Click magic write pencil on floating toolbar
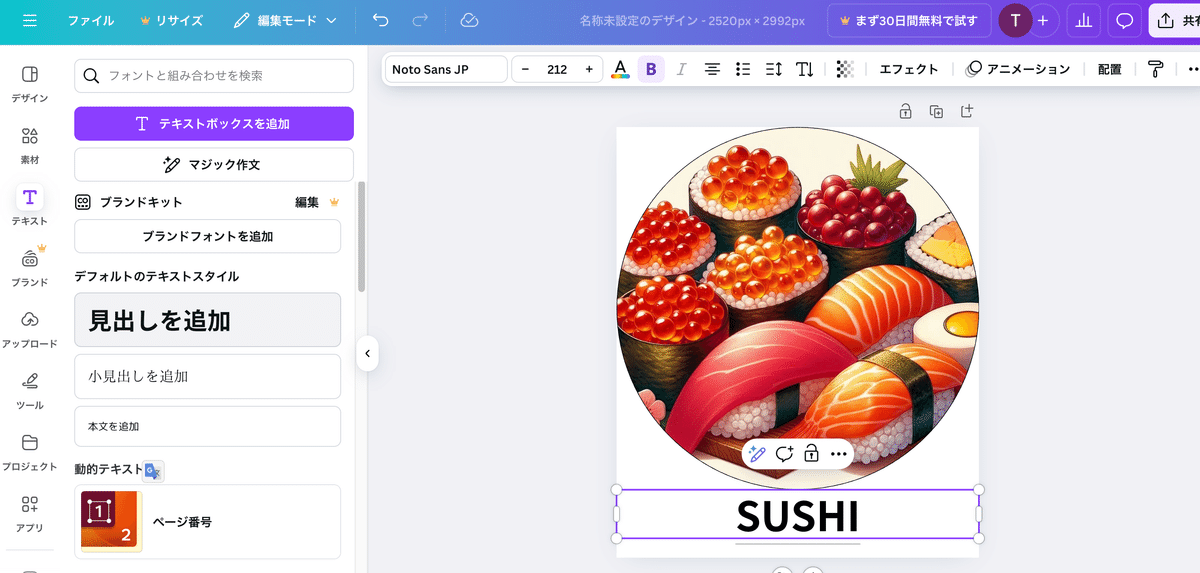The width and height of the screenshot is (1200, 573). (757, 454)
